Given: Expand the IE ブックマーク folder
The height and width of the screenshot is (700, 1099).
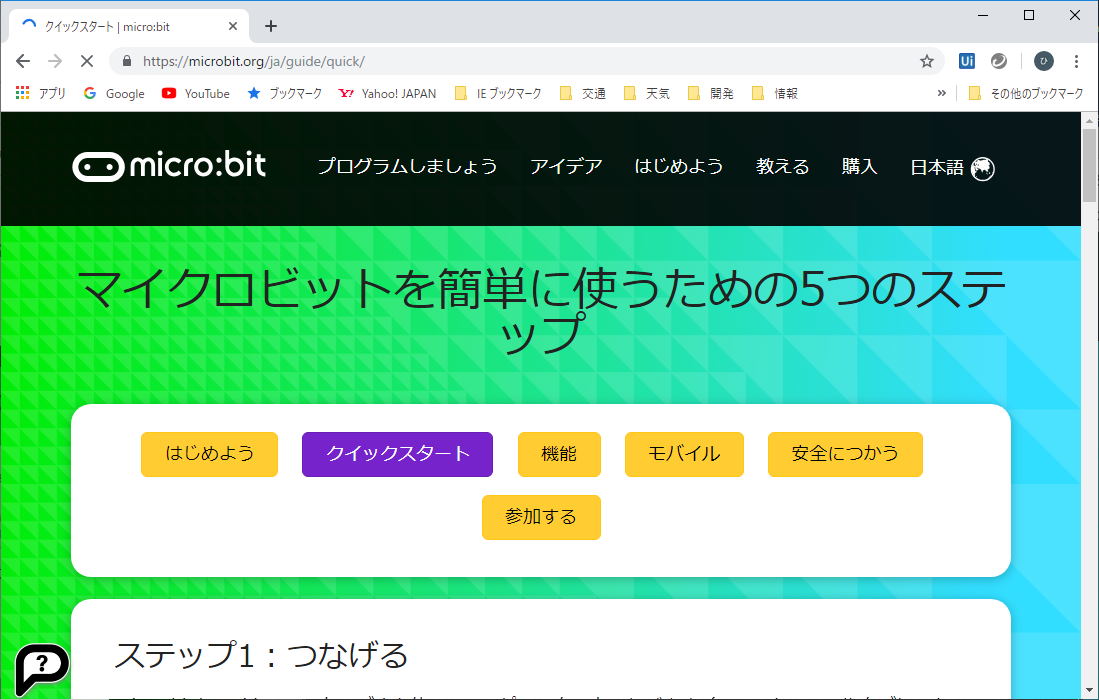Looking at the screenshot, I should (x=498, y=93).
